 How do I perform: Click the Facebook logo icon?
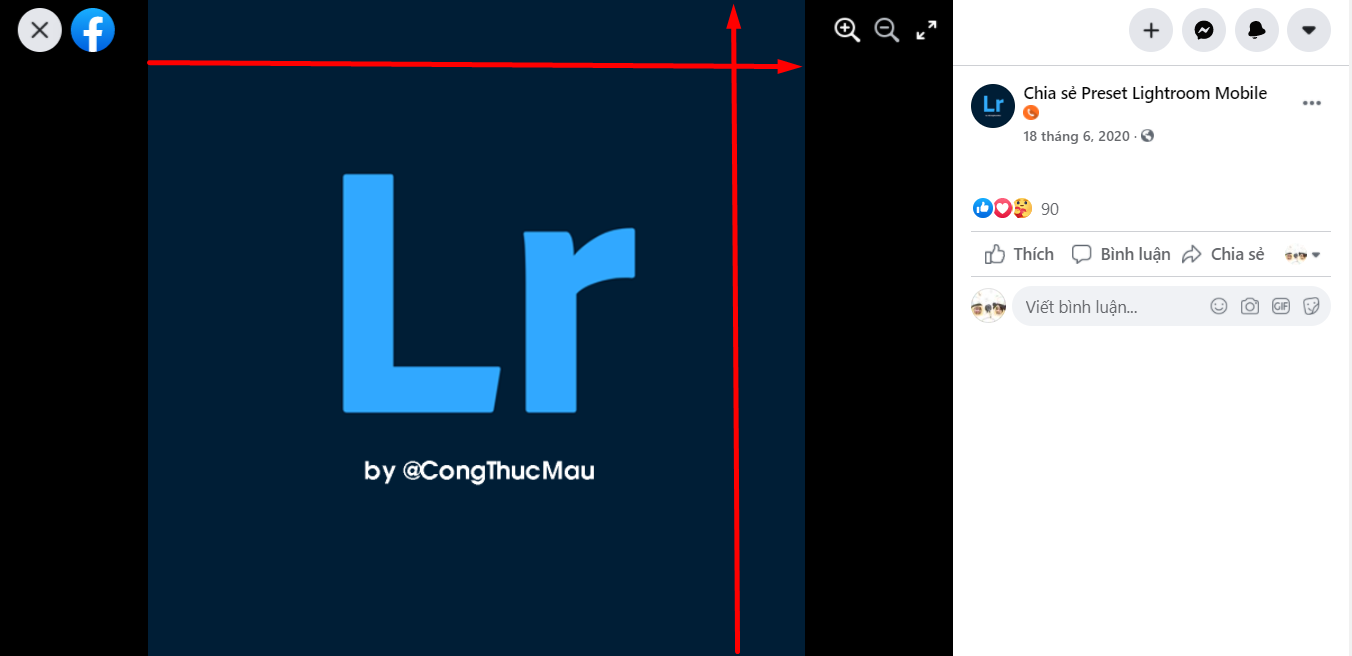tap(93, 30)
